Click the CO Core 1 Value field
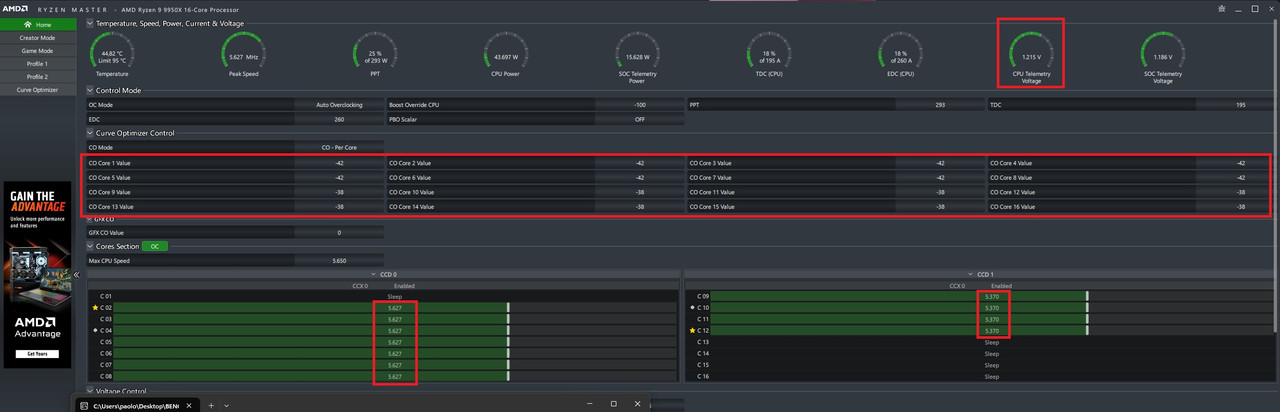This screenshot has height=412, width=1280. click(x=339, y=163)
